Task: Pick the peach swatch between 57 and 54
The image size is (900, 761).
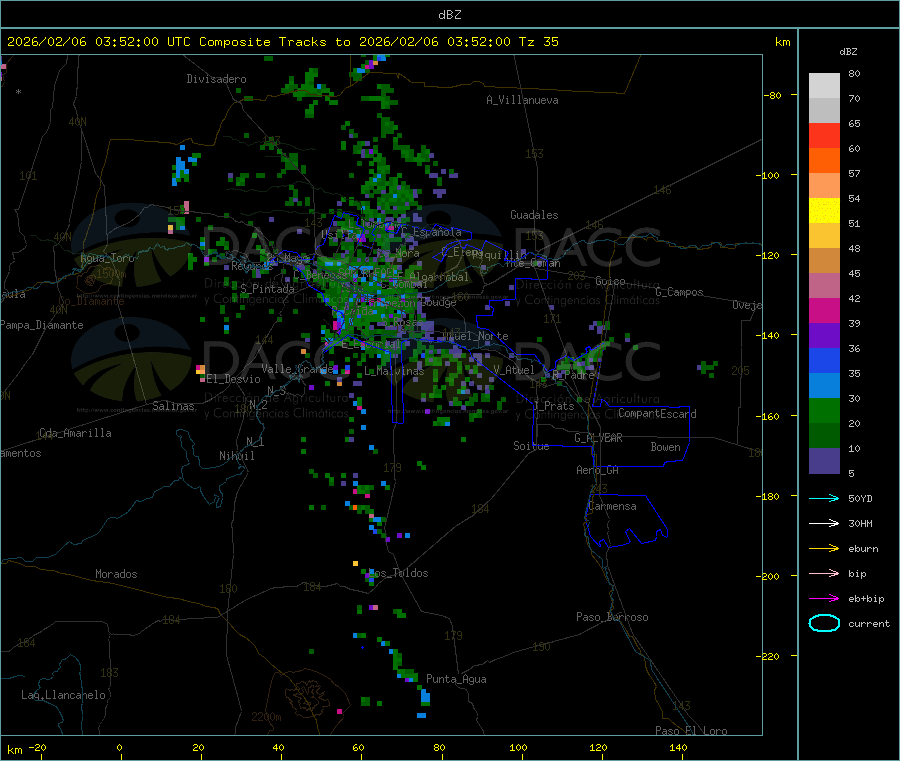Action: click(824, 185)
